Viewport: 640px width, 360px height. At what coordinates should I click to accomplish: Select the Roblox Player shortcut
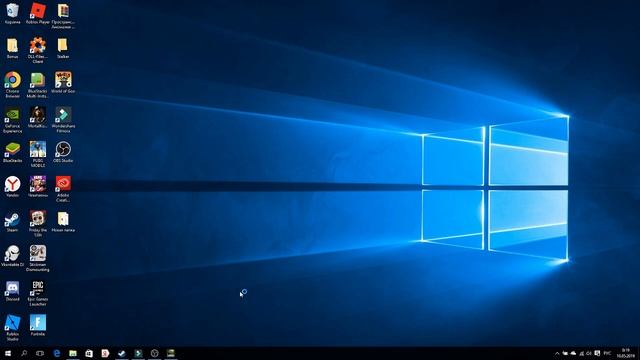pos(38,14)
